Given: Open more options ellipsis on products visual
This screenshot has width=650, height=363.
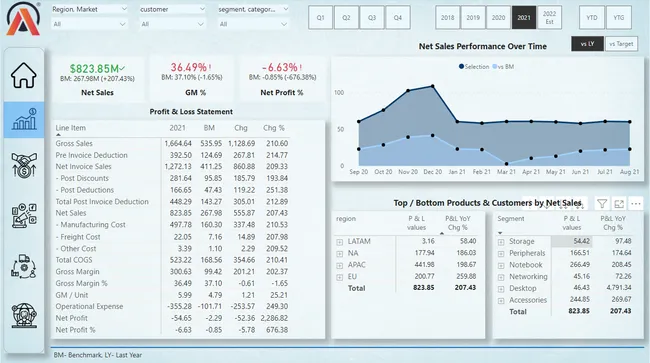Looking at the screenshot, I should (636, 203).
